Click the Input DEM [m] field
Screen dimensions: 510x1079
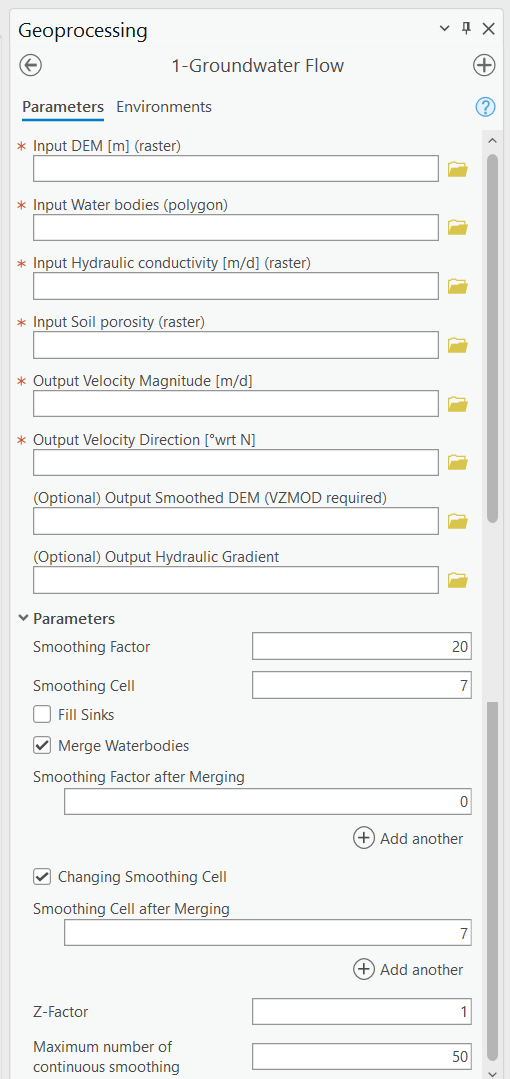coord(235,169)
